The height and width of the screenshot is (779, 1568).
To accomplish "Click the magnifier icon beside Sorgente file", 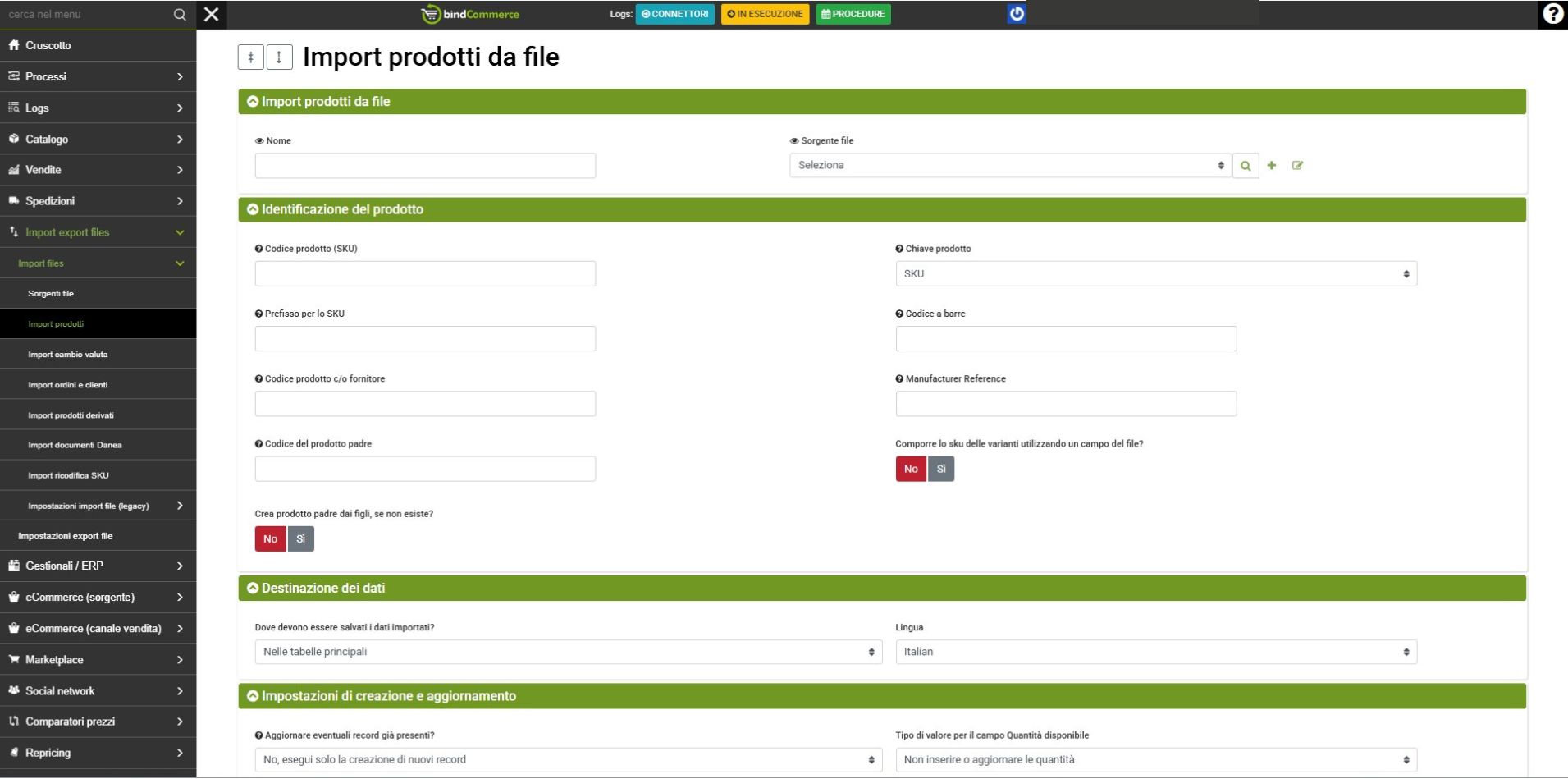I will click(1245, 166).
